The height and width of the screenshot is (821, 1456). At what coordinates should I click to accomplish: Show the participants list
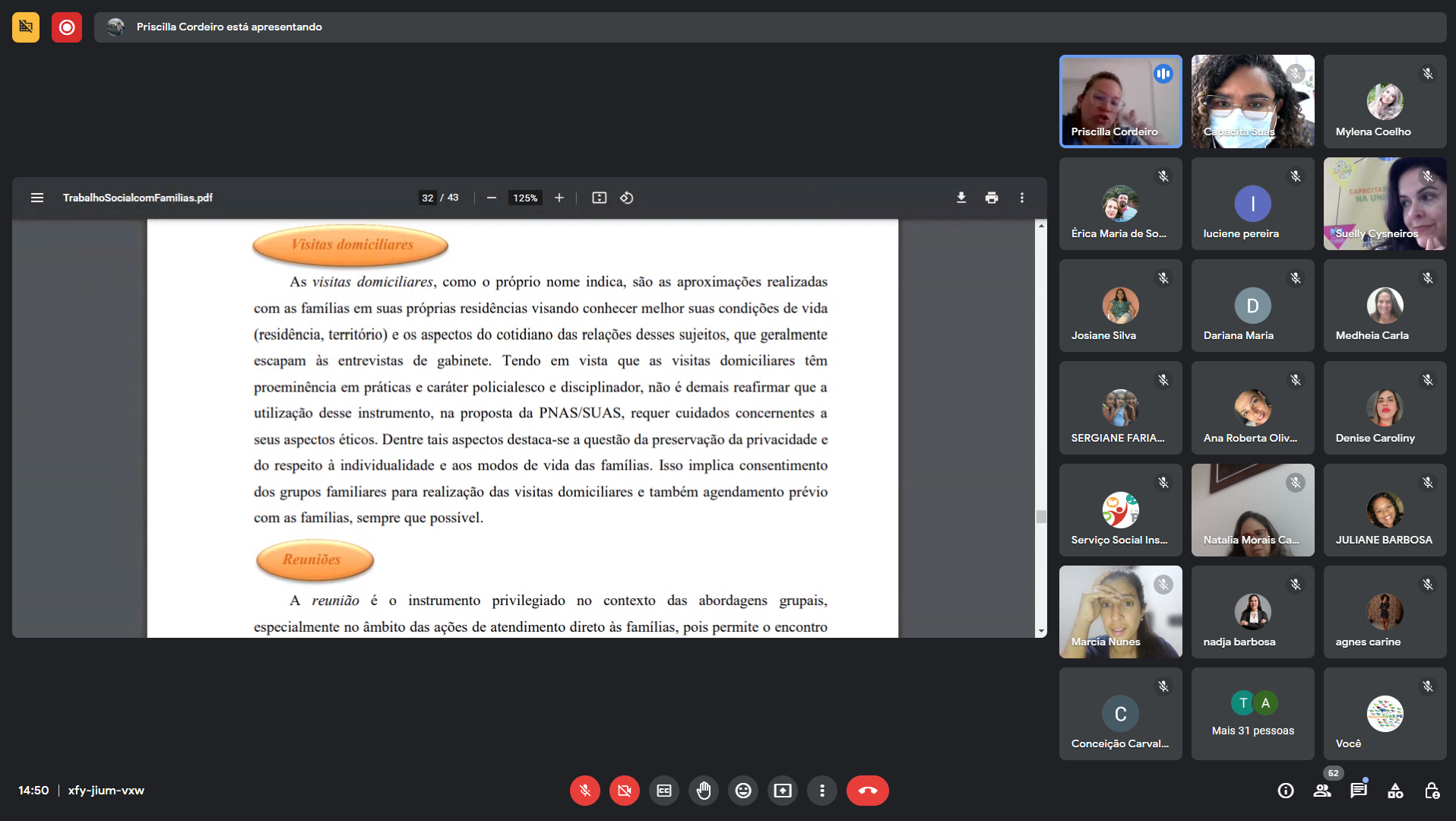(1322, 791)
